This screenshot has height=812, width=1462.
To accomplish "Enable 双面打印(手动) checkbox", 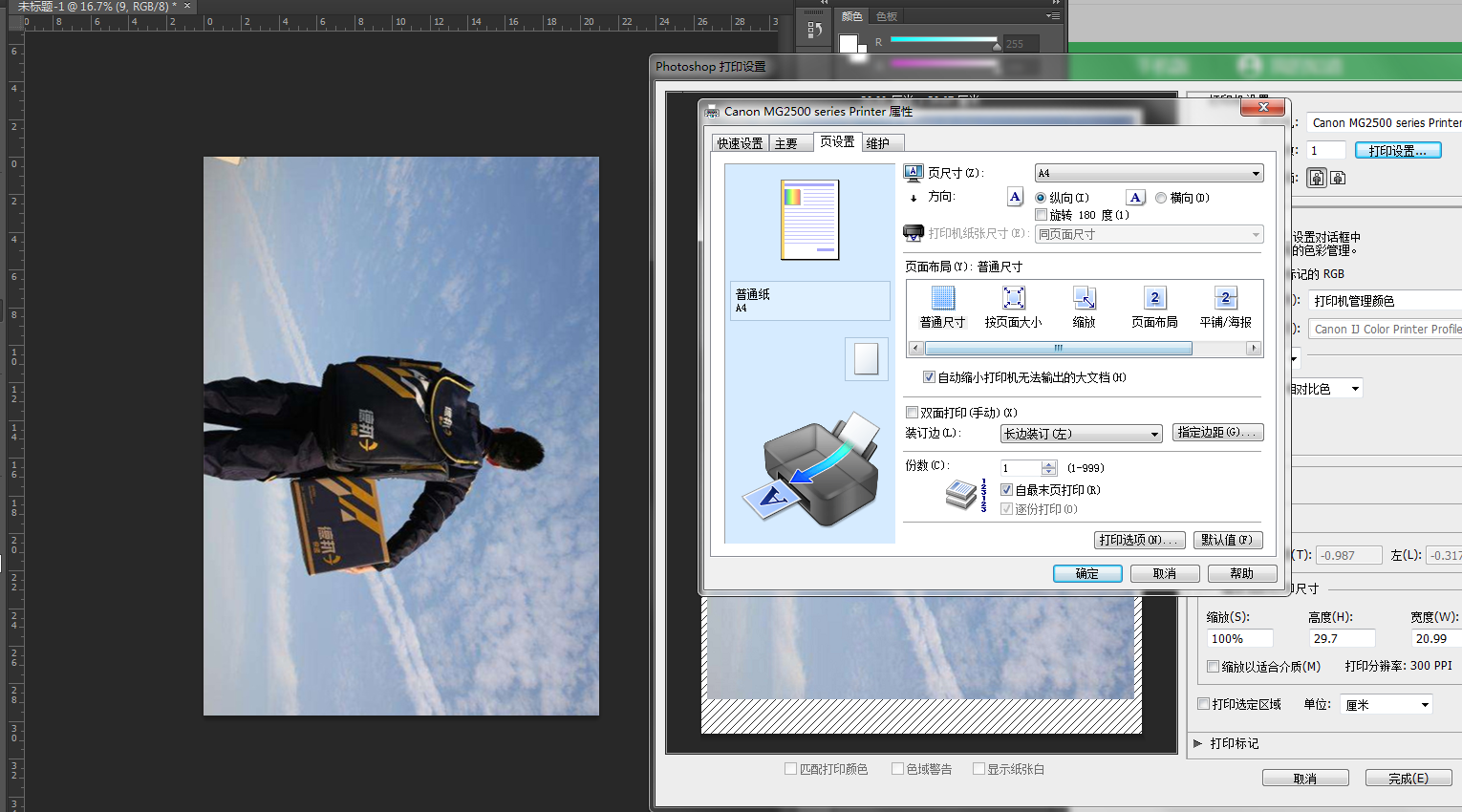I will coord(912,413).
